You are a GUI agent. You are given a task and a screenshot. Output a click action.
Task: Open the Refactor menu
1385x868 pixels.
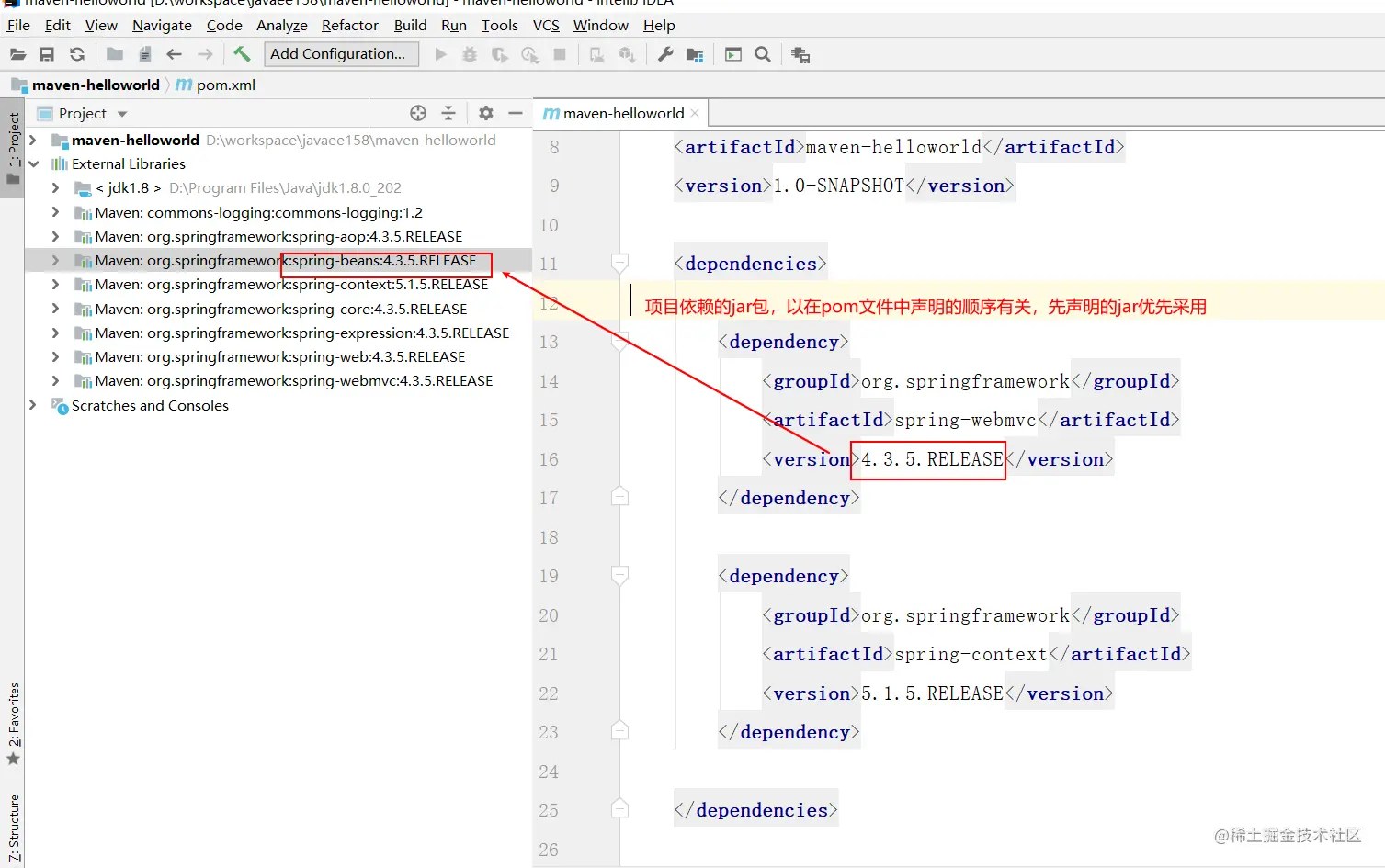(349, 25)
